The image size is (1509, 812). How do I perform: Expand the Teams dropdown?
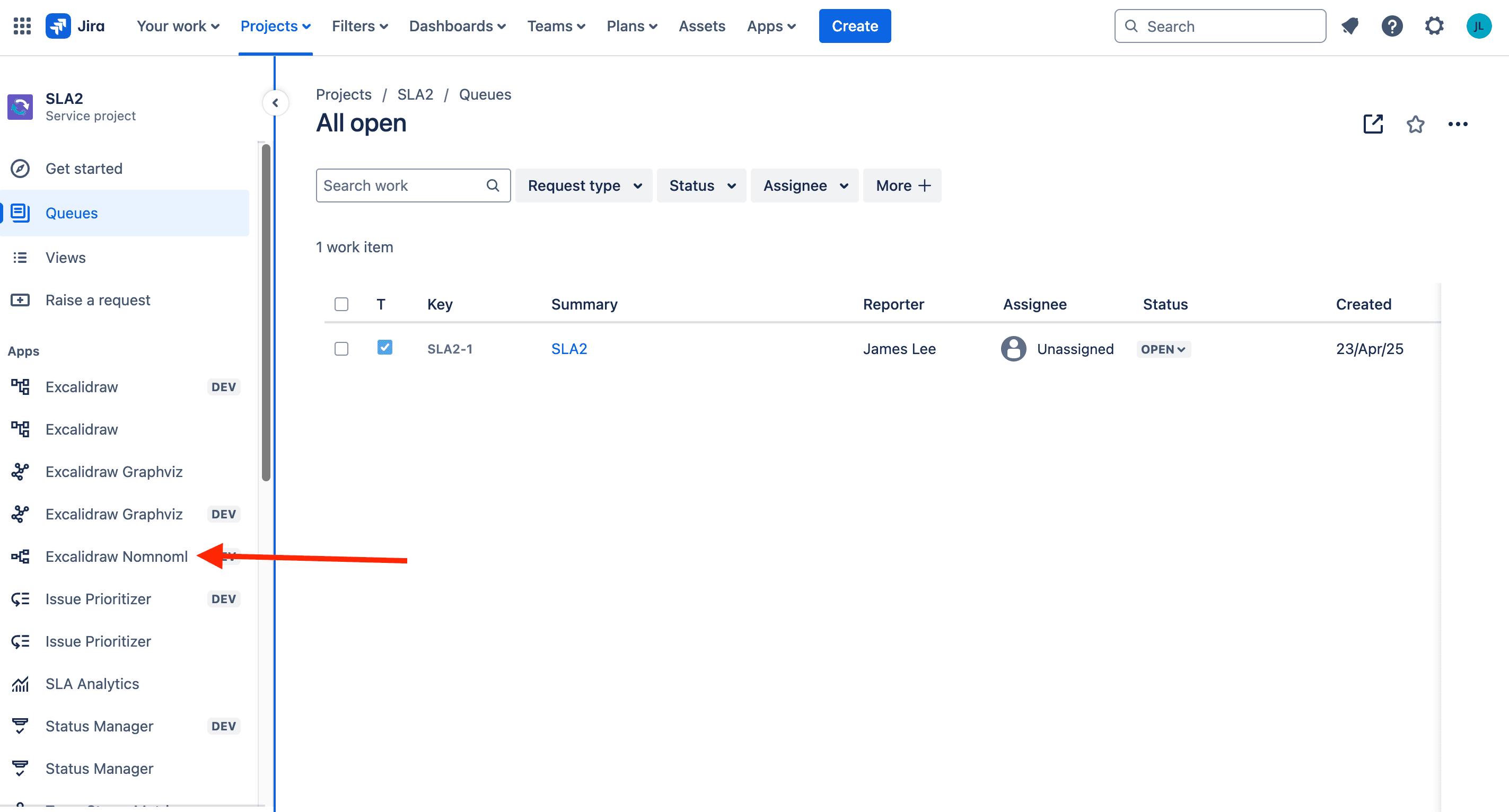click(x=556, y=27)
